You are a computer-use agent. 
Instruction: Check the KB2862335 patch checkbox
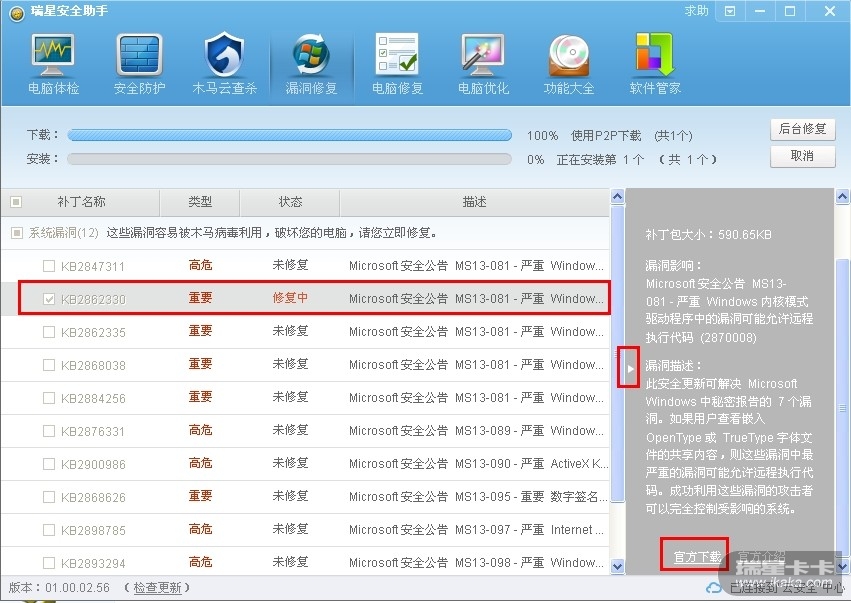49,332
